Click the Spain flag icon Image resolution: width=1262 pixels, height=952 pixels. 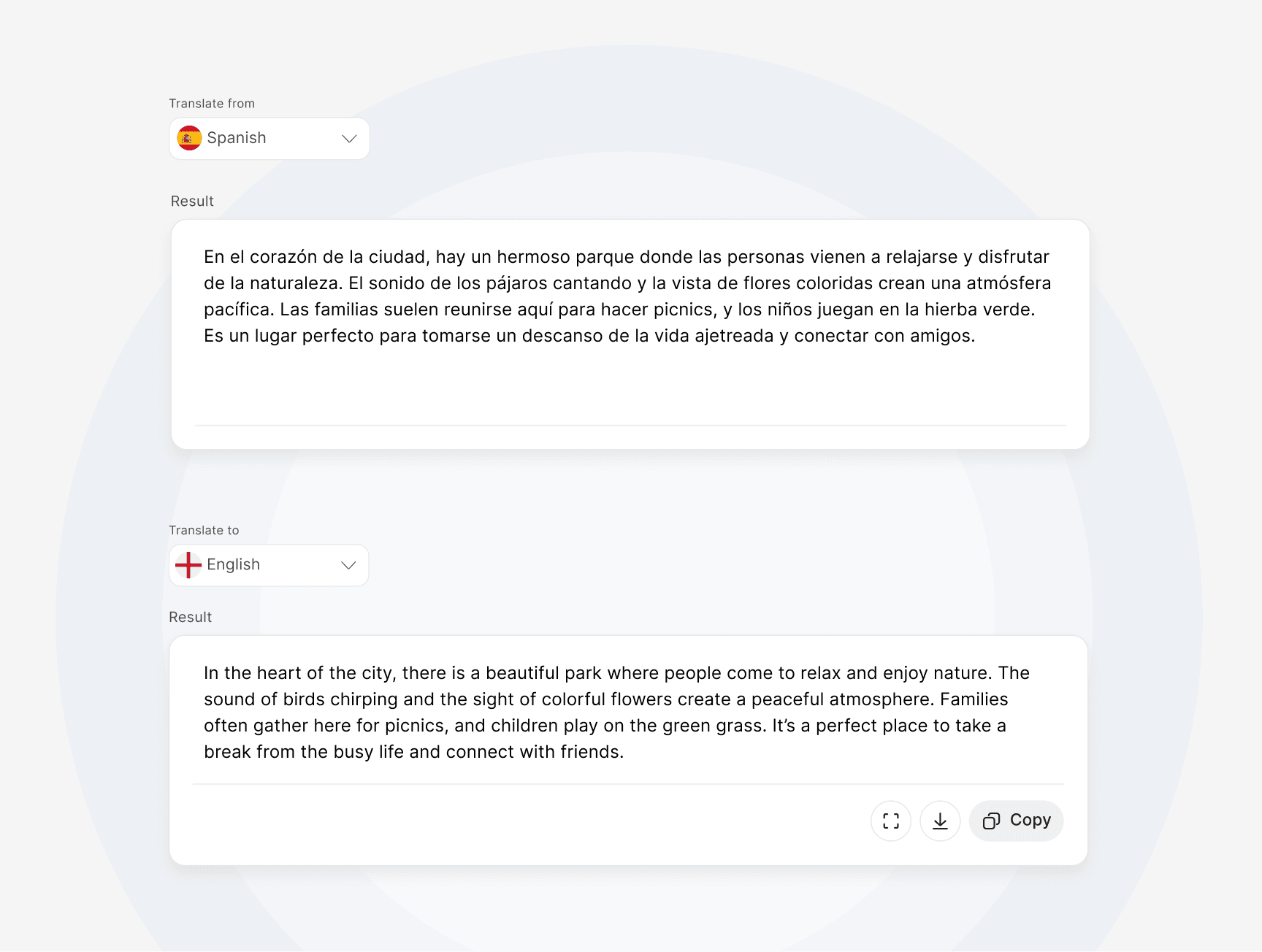[189, 138]
